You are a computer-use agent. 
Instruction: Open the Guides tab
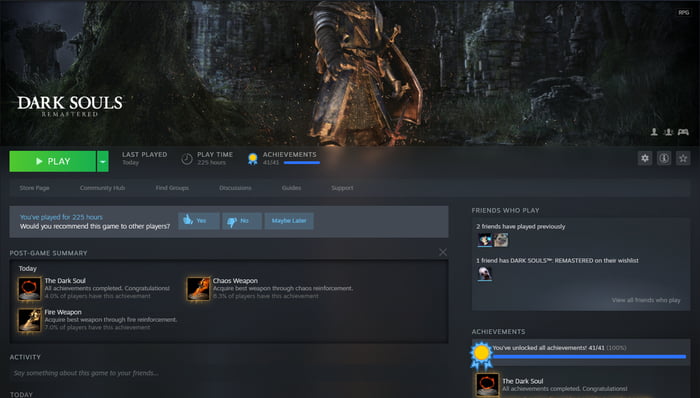291,188
